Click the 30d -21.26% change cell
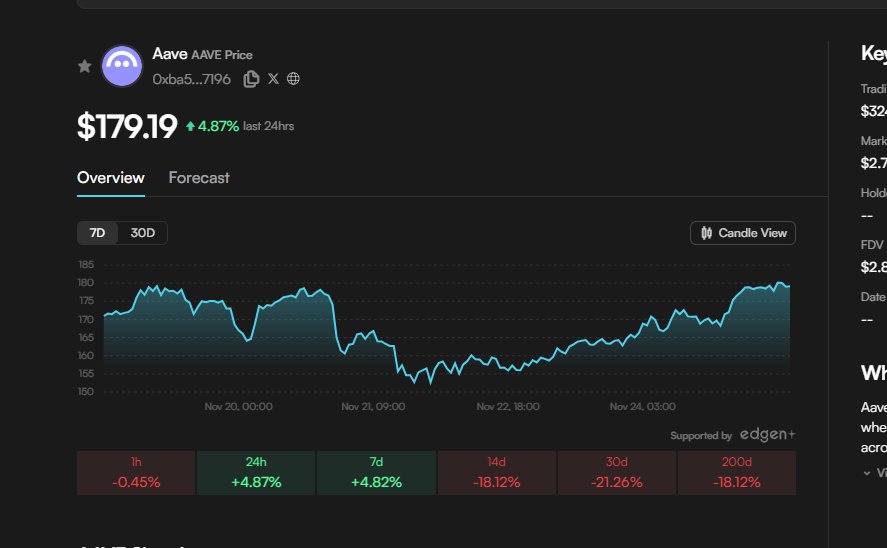This screenshot has height=548, width=887. pyautogui.click(x=616, y=472)
